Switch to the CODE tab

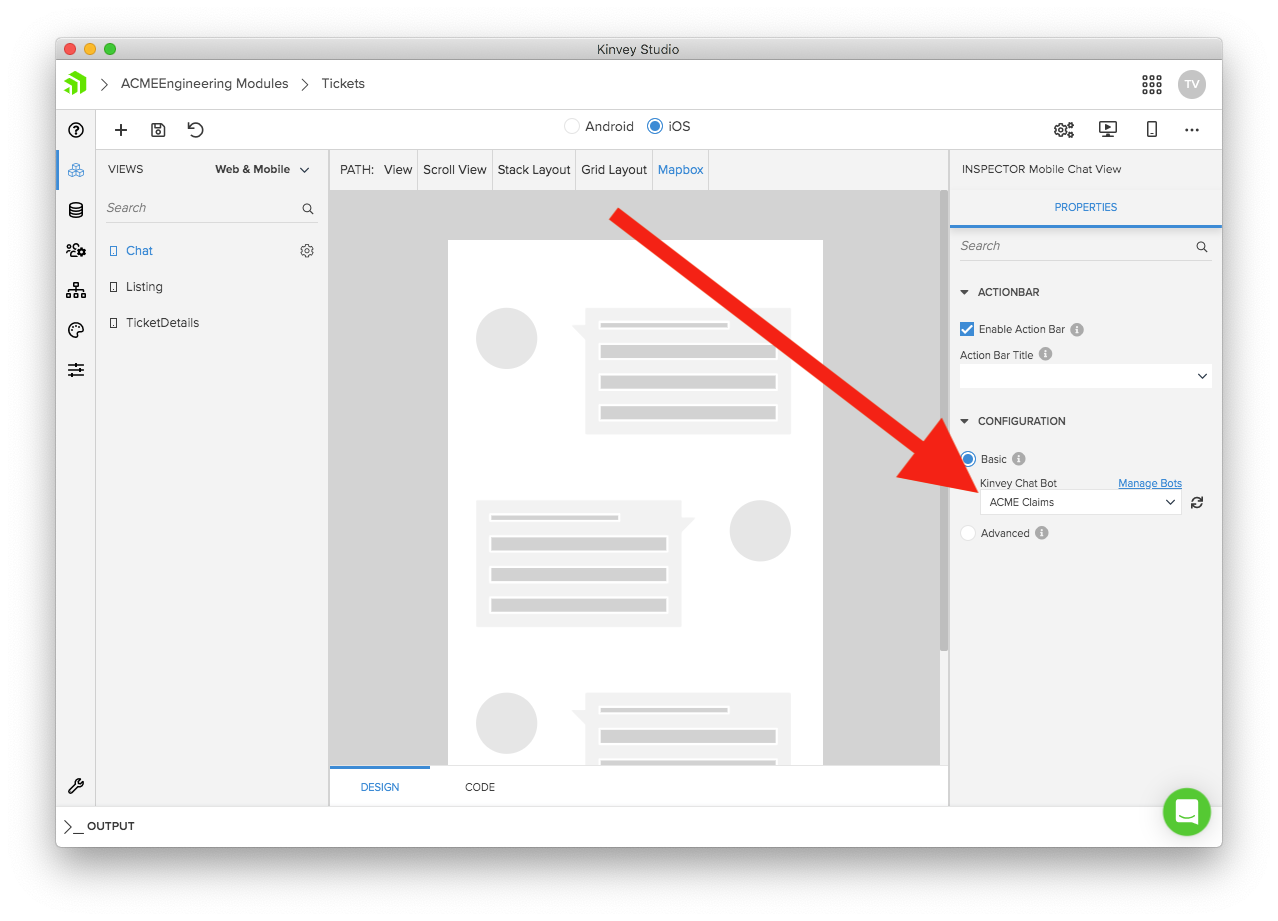tap(480, 787)
